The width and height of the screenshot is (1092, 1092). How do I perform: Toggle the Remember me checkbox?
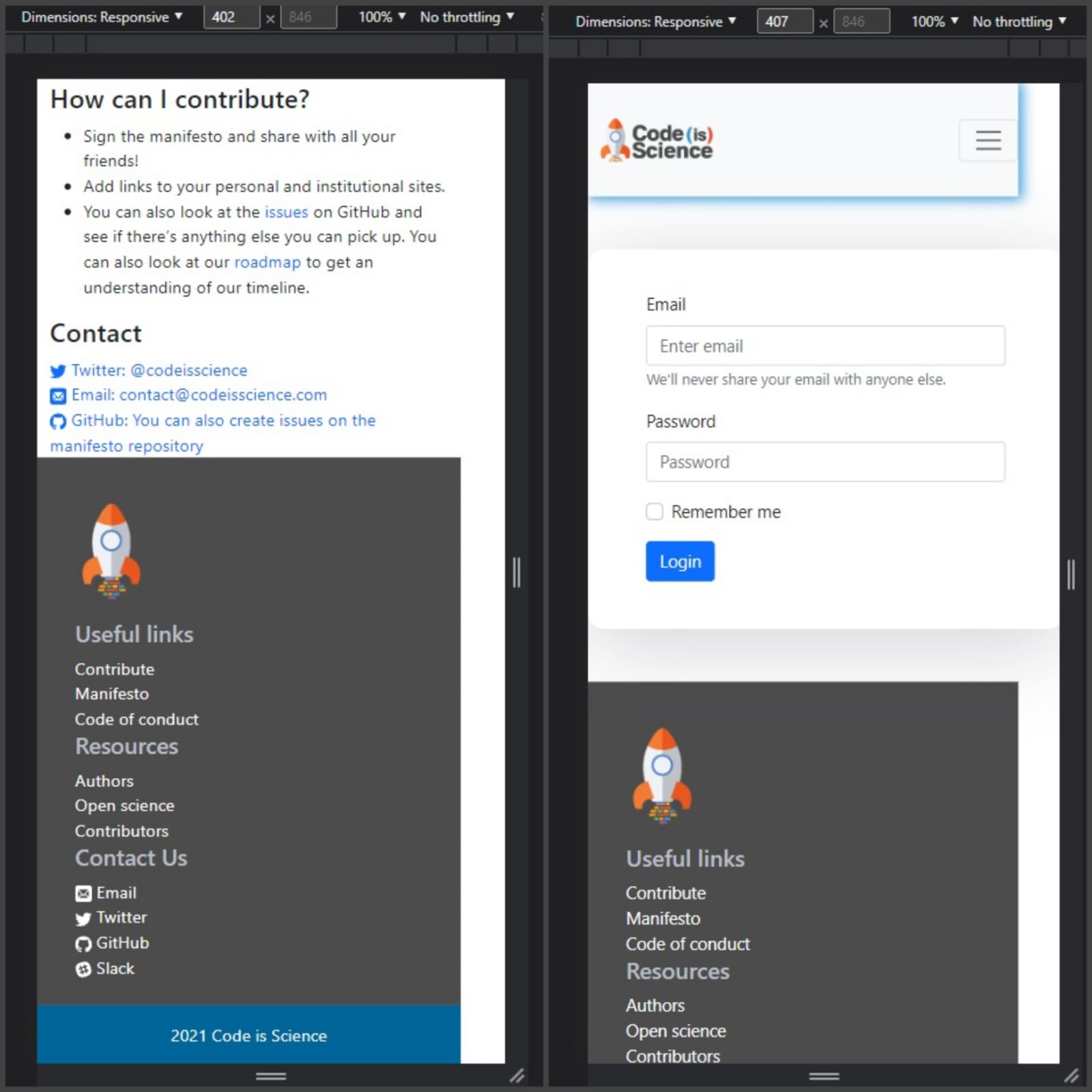coord(655,512)
